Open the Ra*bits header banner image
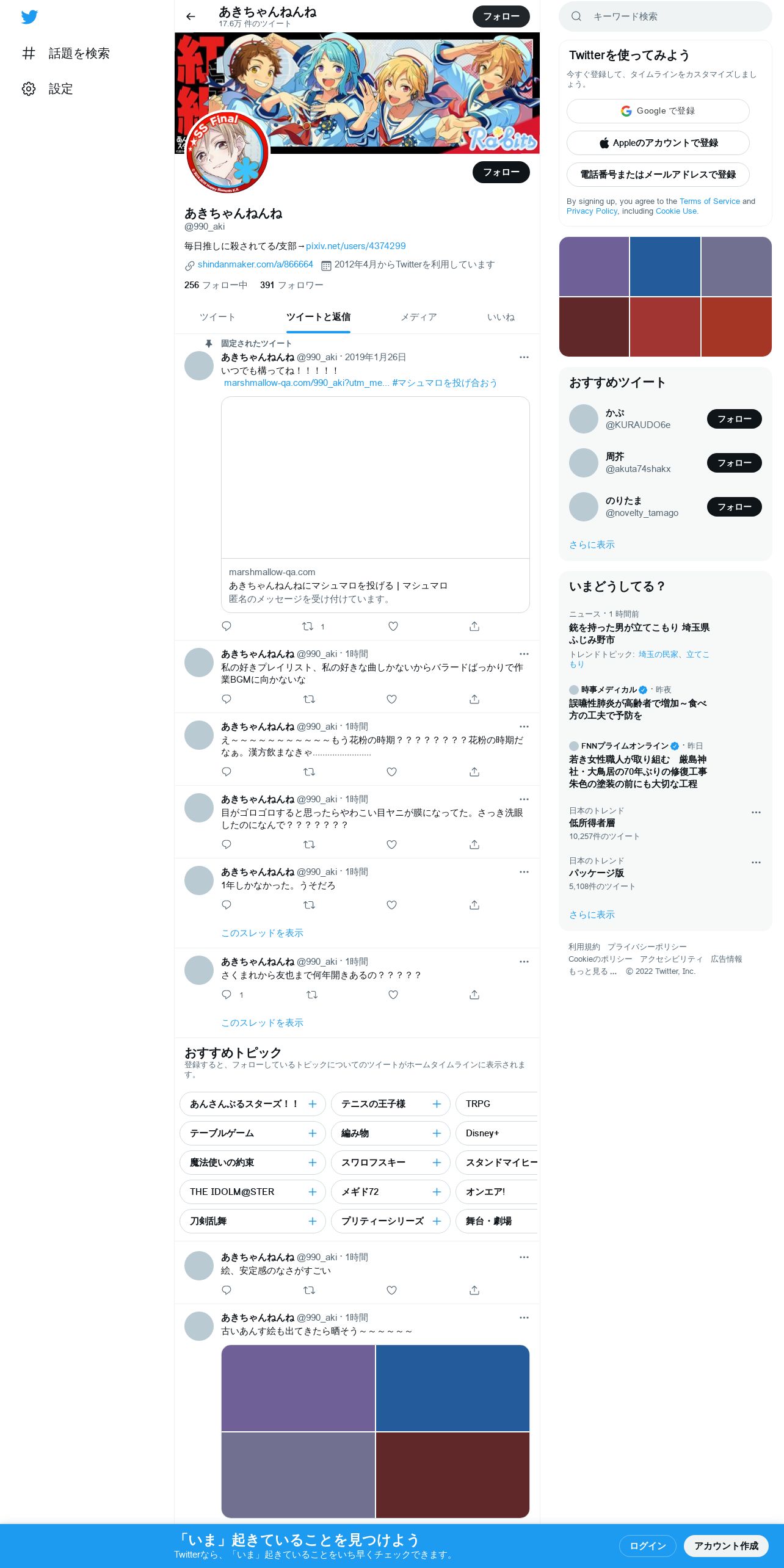The height and width of the screenshot is (1568, 784). (x=357, y=93)
